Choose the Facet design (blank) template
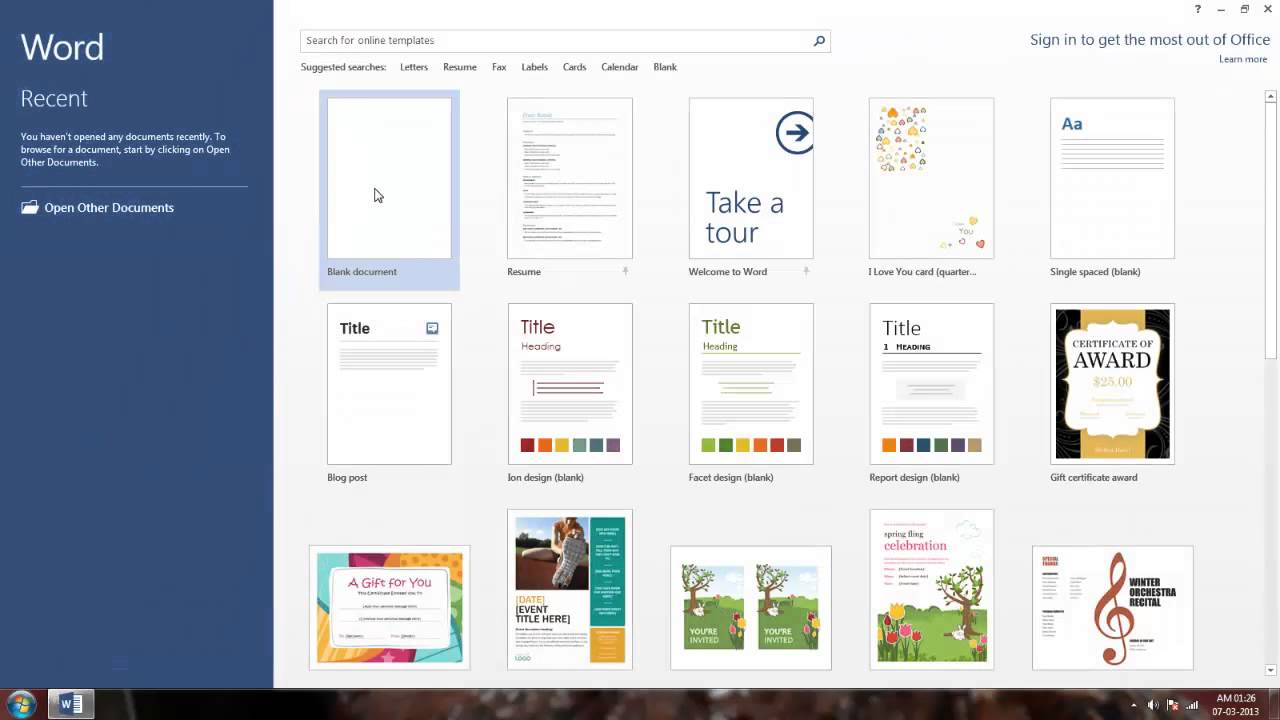Image resolution: width=1280 pixels, height=720 pixels. click(x=751, y=384)
